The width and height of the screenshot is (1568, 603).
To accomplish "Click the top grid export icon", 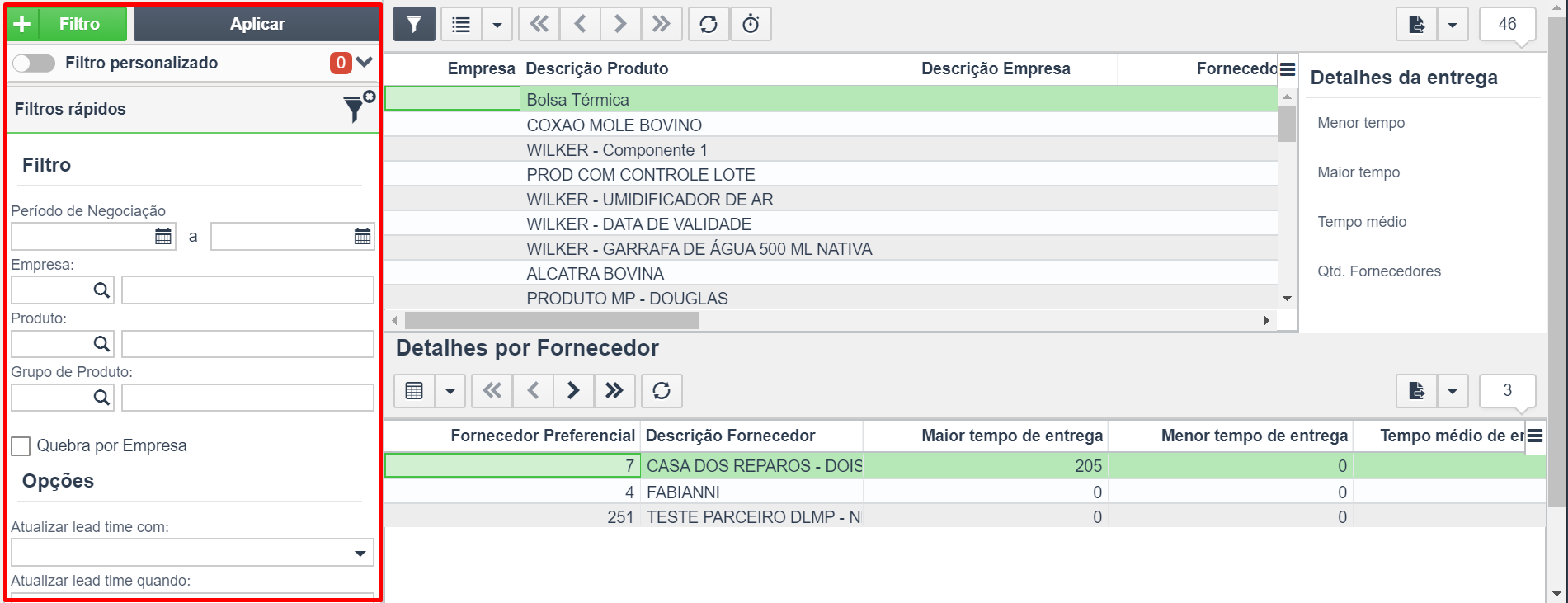I will (x=1416, y=24).
